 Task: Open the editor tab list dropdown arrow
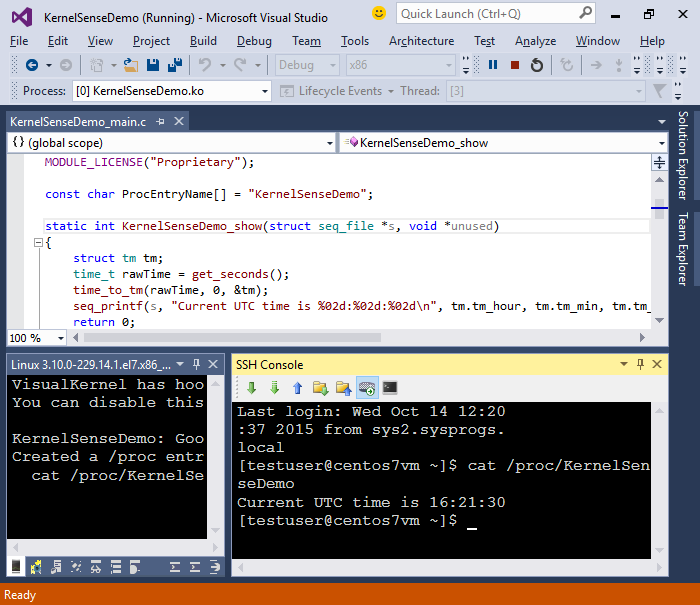pyautogui.click(x=662, y=122)
